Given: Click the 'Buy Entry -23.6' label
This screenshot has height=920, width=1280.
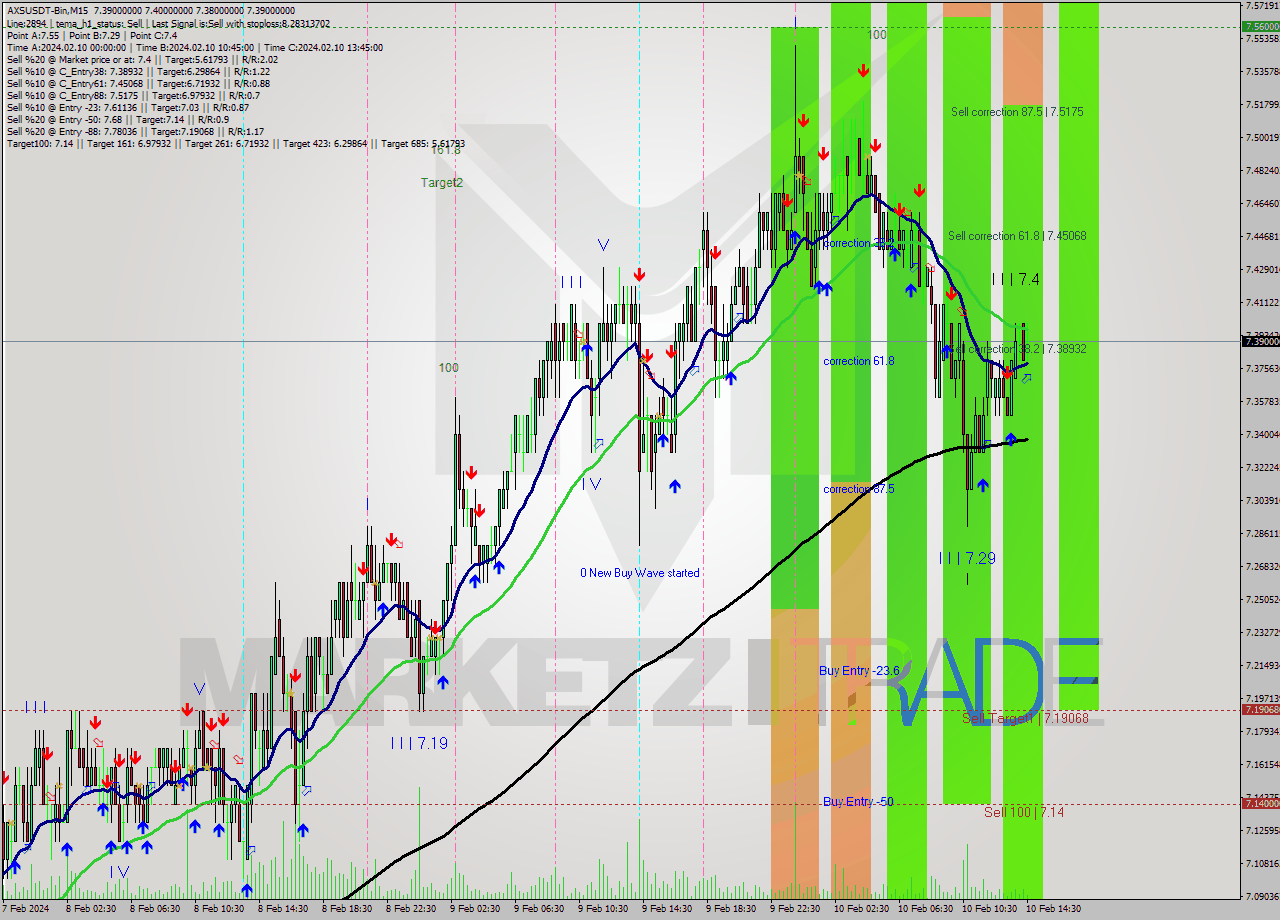Looking at the screenshot, I should (x=859, y=671).
